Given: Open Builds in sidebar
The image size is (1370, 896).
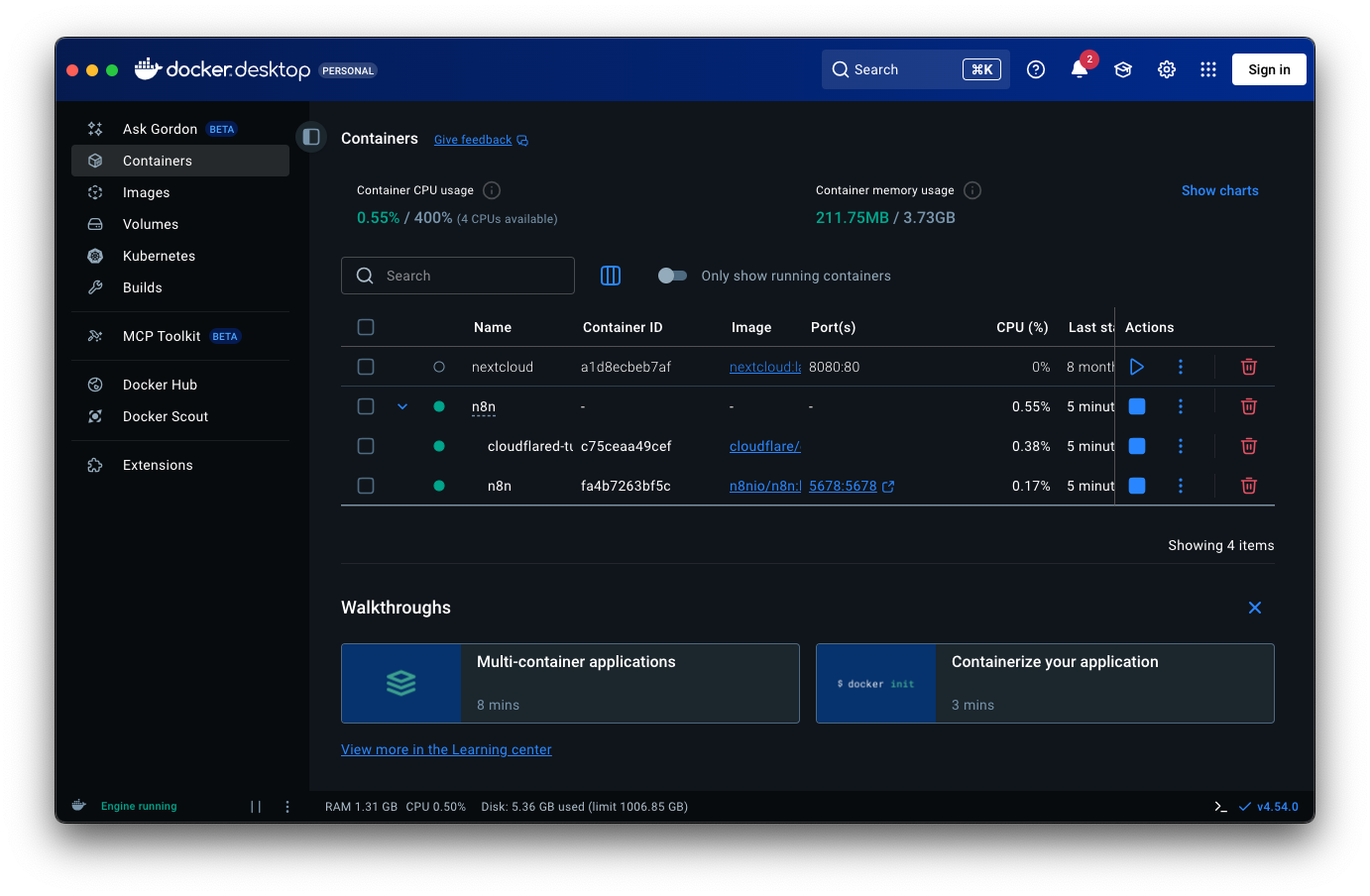Looking at the screenshot, I should coord(180,287).
